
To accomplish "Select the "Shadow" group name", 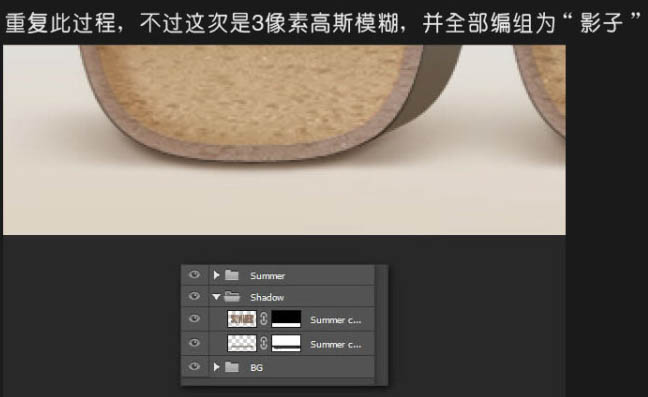I will pos(267,297).
